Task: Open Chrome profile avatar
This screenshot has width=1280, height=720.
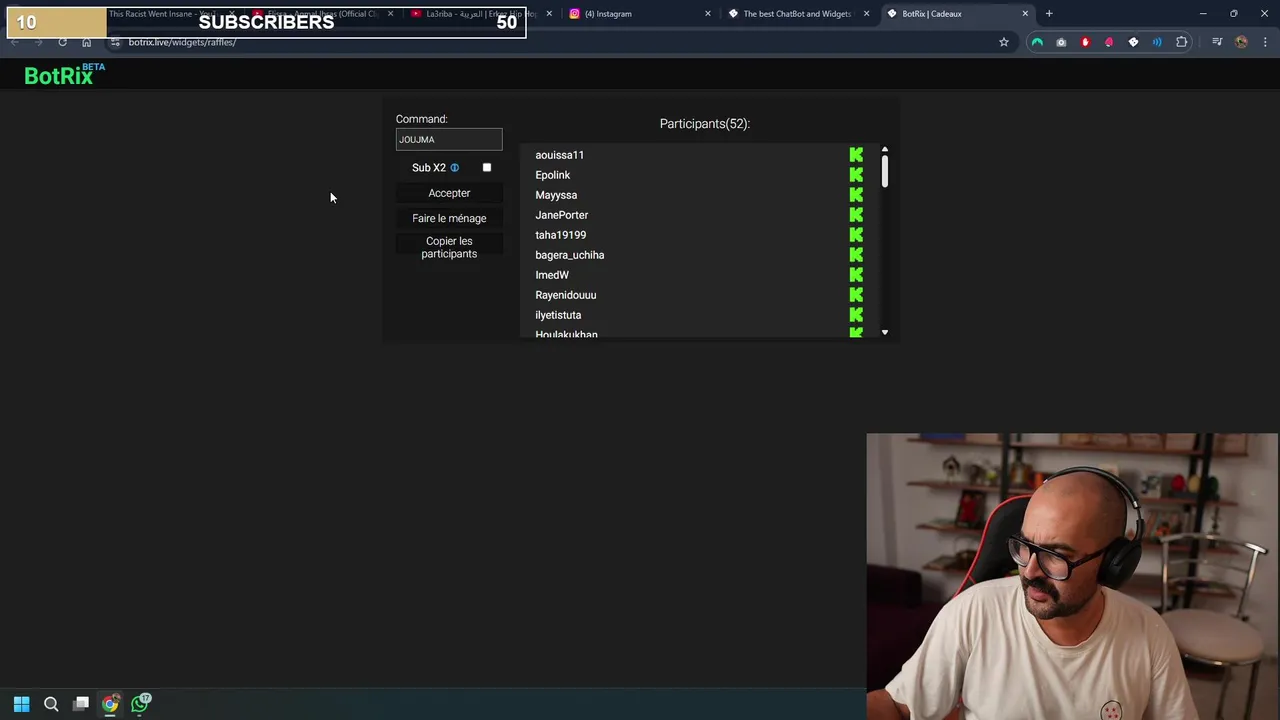Action: point(1241,42)
